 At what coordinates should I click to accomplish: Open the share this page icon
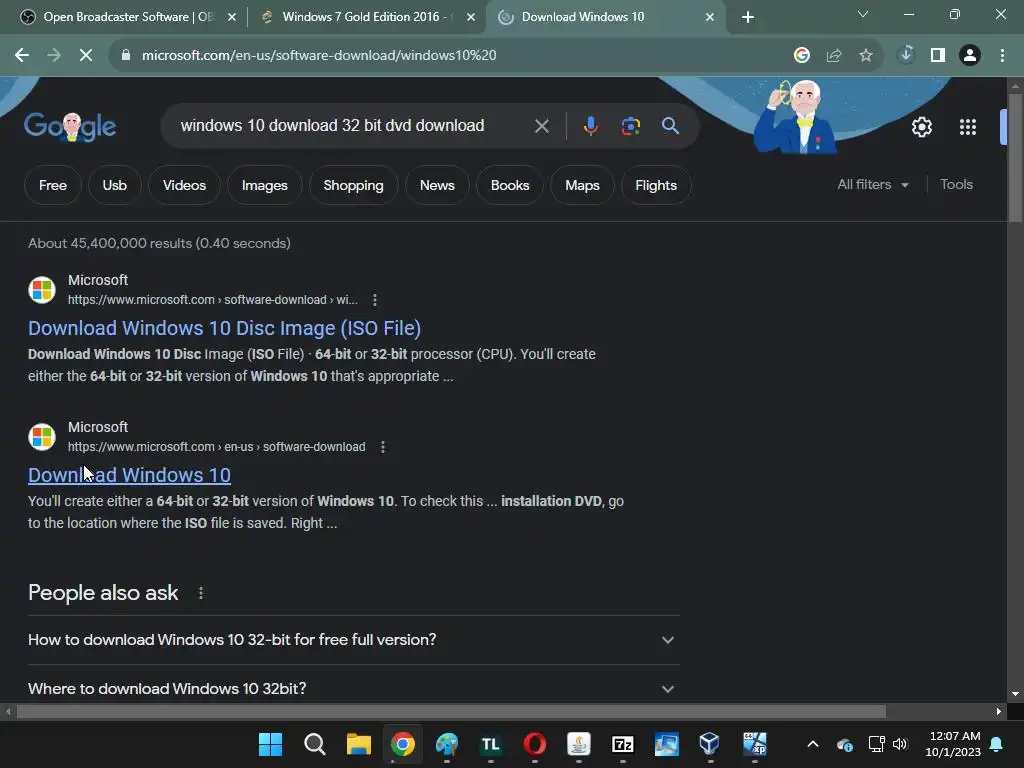(x=834, y=56)
